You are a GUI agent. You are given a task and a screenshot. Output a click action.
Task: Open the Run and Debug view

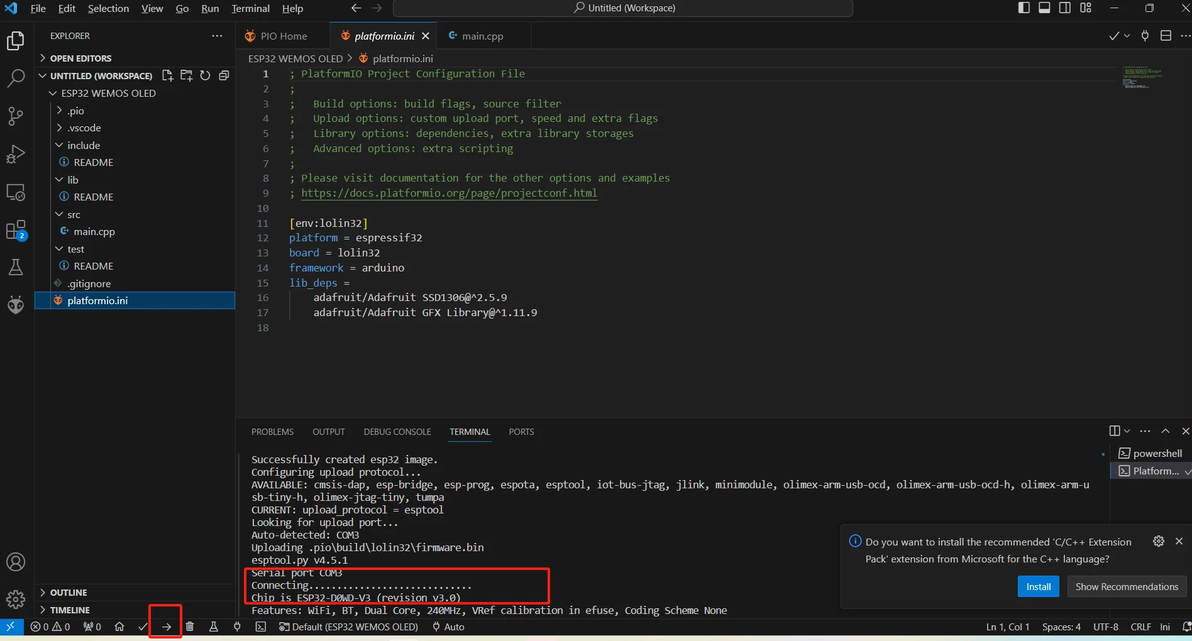(x=15, y=154)
